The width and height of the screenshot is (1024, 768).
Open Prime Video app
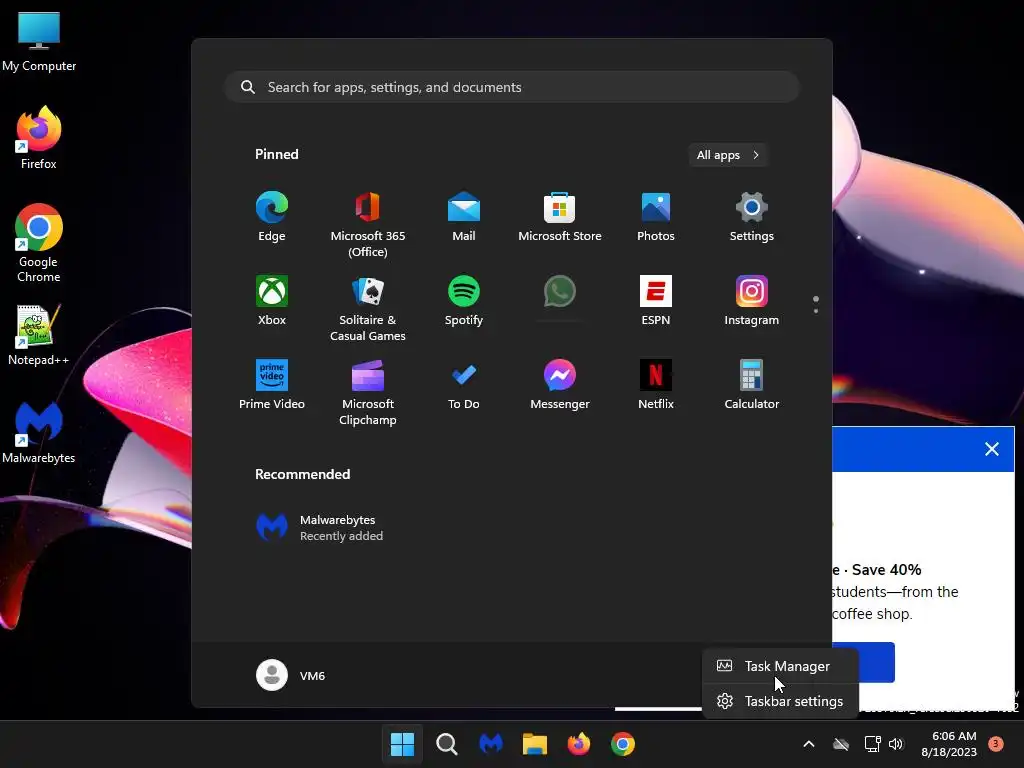[x=272, y=385]
